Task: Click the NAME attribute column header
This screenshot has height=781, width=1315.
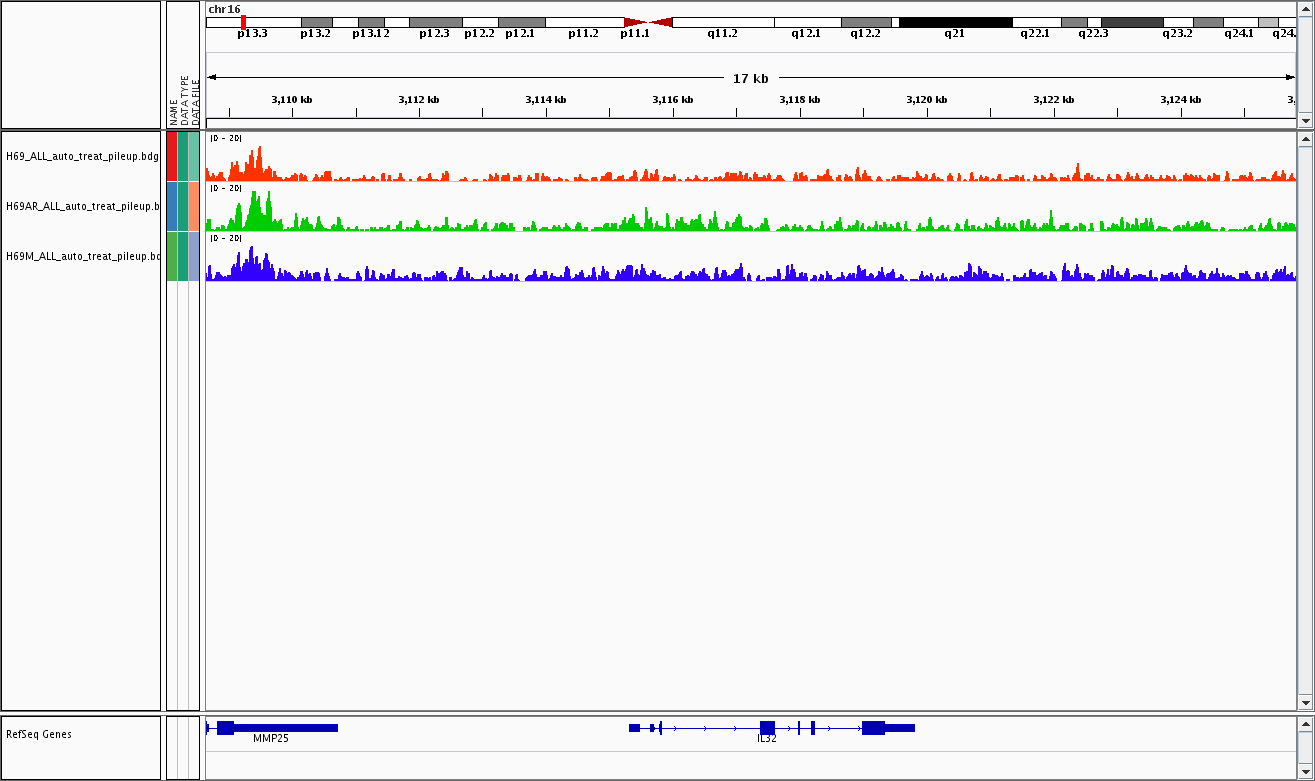Action: (173, 110)
